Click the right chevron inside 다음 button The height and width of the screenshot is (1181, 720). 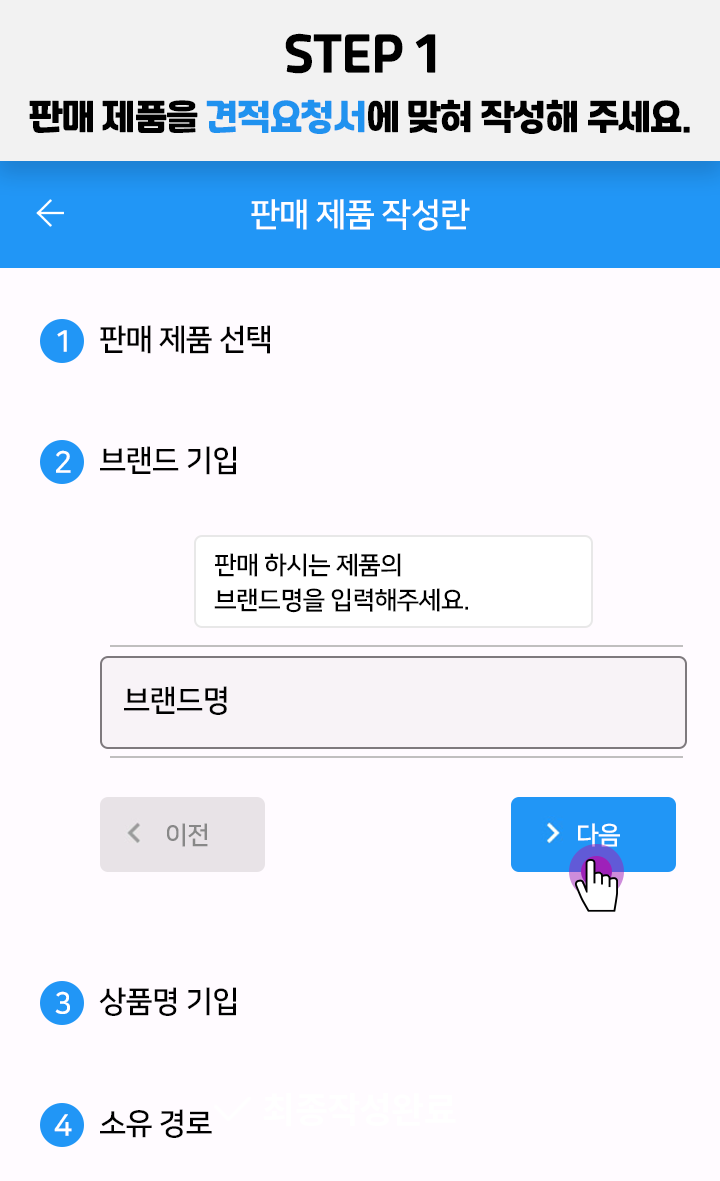tap(553, 834)
